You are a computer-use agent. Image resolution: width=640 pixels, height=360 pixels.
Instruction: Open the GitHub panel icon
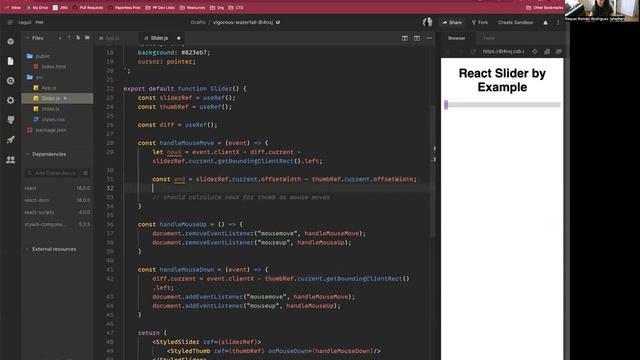[x=11, y=120]
